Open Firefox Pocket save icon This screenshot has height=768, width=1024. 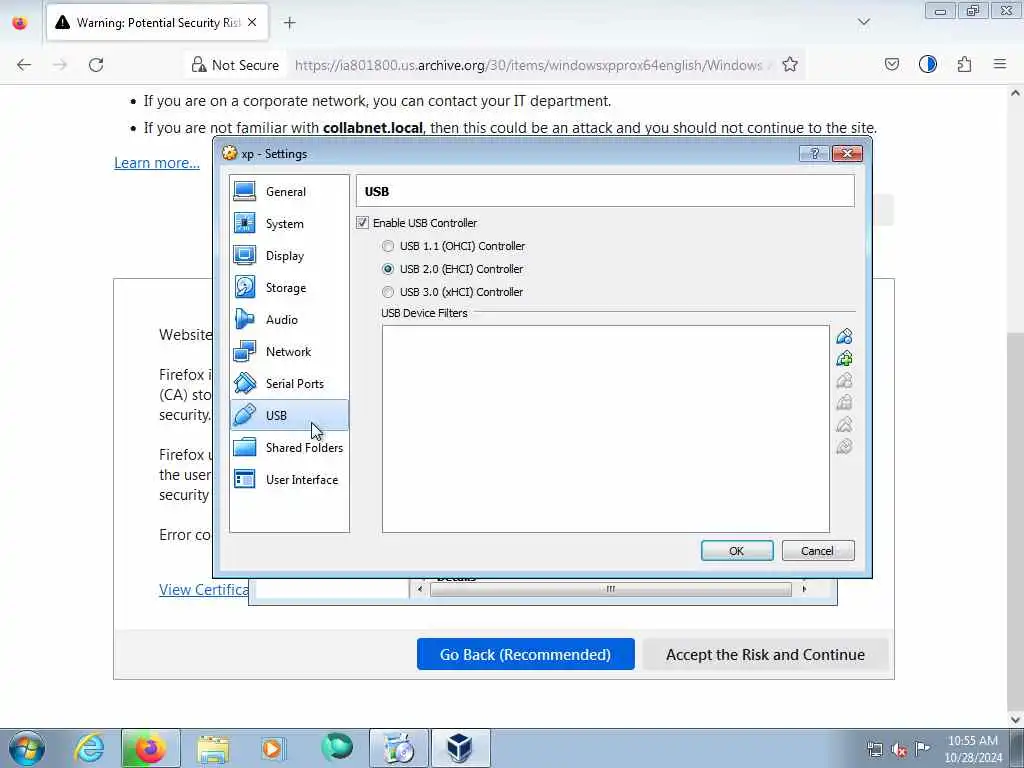click(x=891, y=64)
